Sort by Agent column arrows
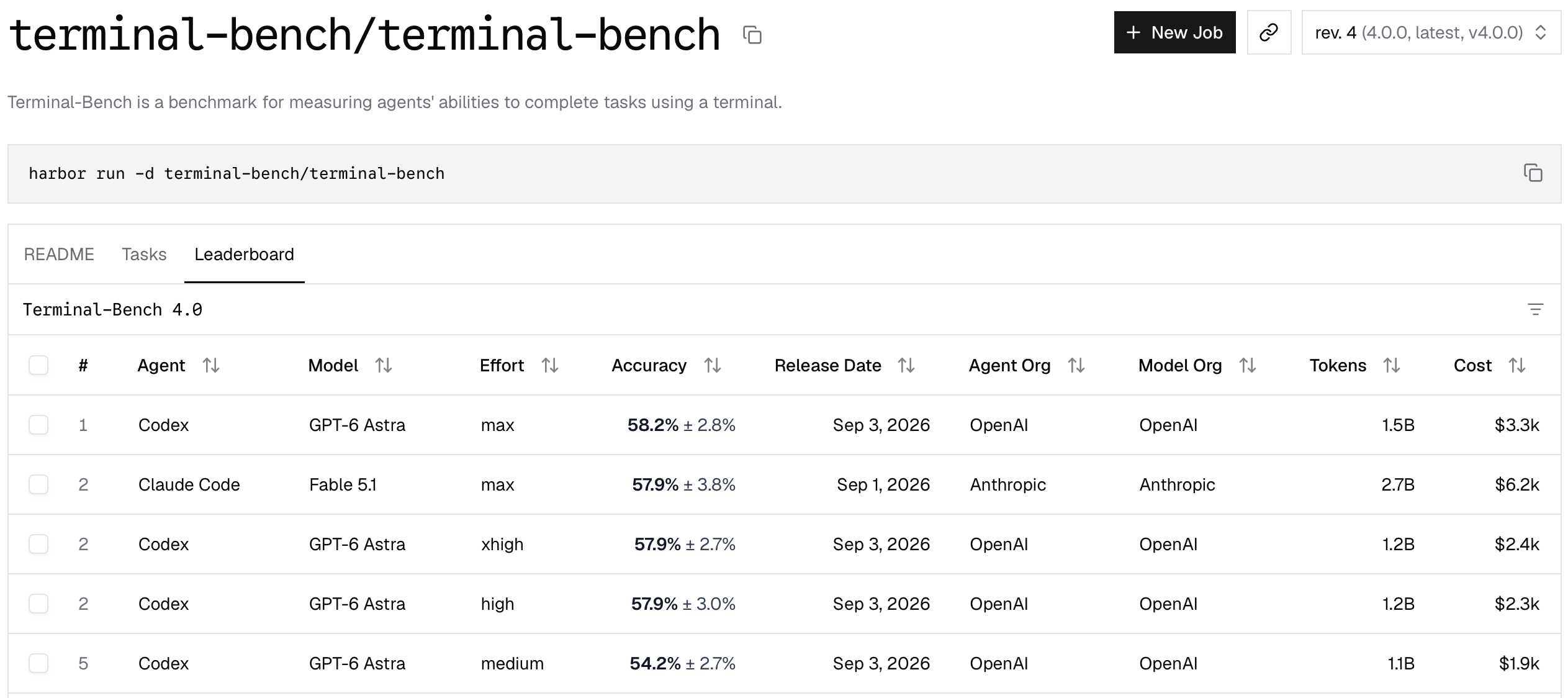Viewport: 1568px width, 698px height. tap(211, 365)
